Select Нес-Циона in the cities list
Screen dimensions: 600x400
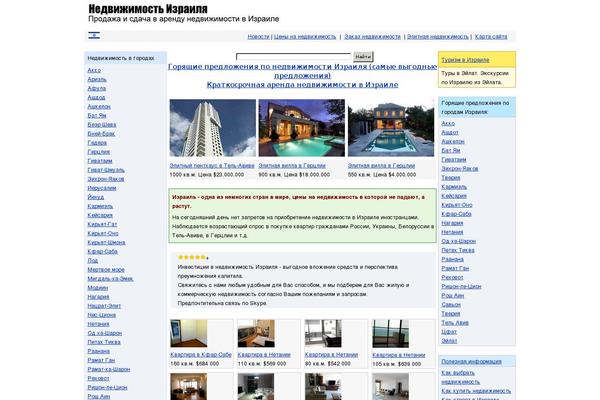[x=102, y=315]
